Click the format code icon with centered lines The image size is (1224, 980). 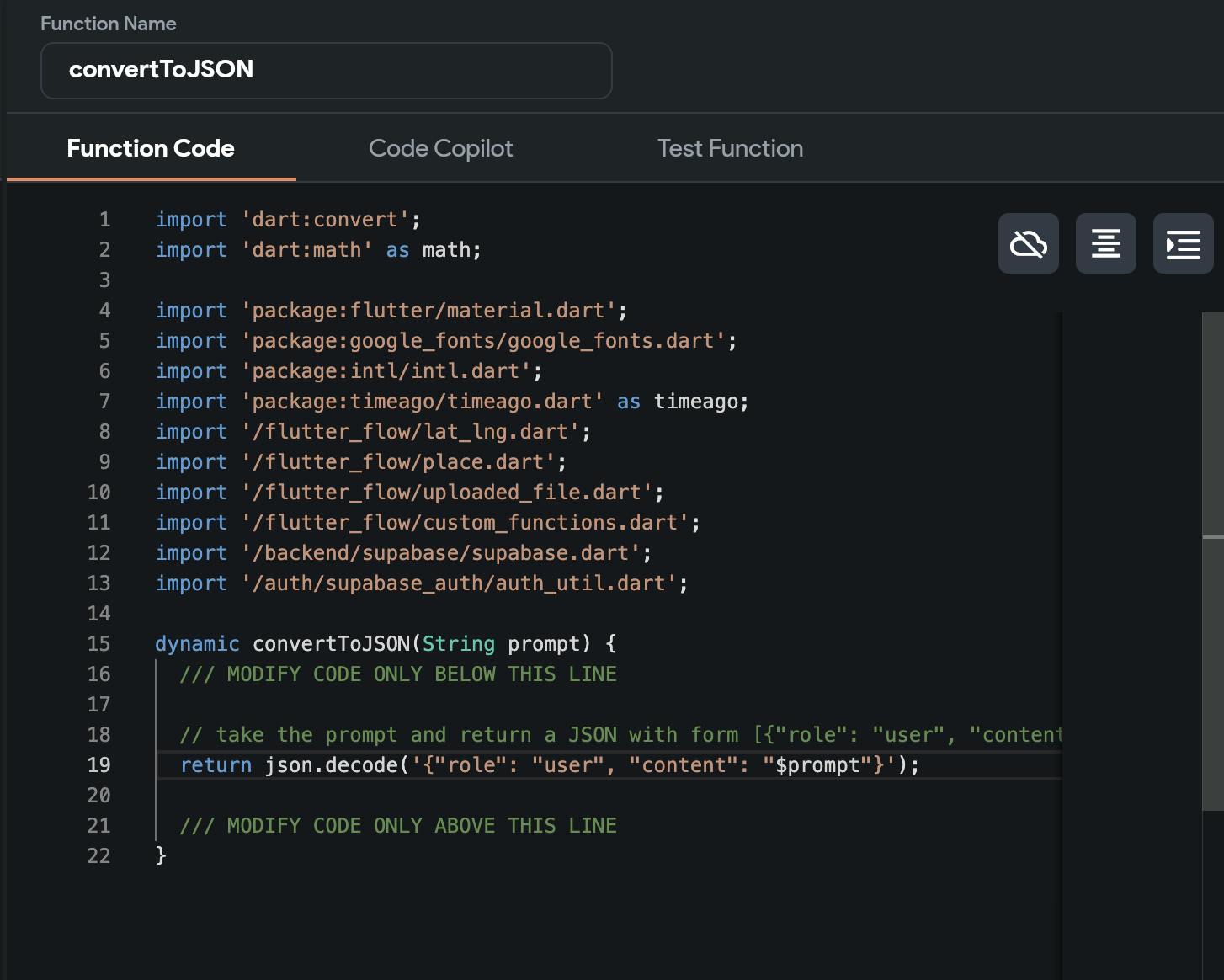tap(1105, 243)
